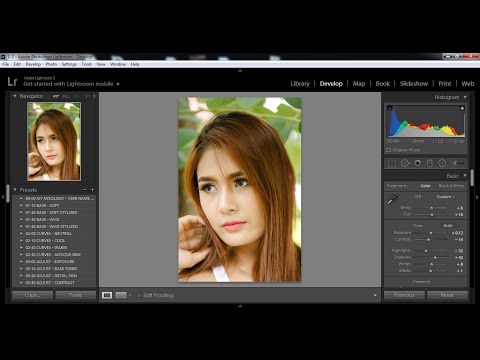Expand the 00-00 MY MIXOLOGY preset folder
Image resolution: width=480 pixels, height=360 pixels.
(21, 198)
